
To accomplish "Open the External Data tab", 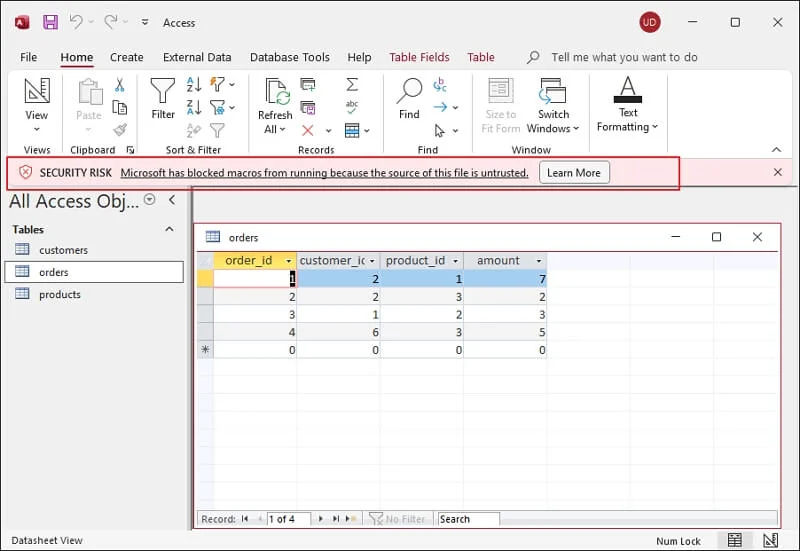I will [197, 57].
